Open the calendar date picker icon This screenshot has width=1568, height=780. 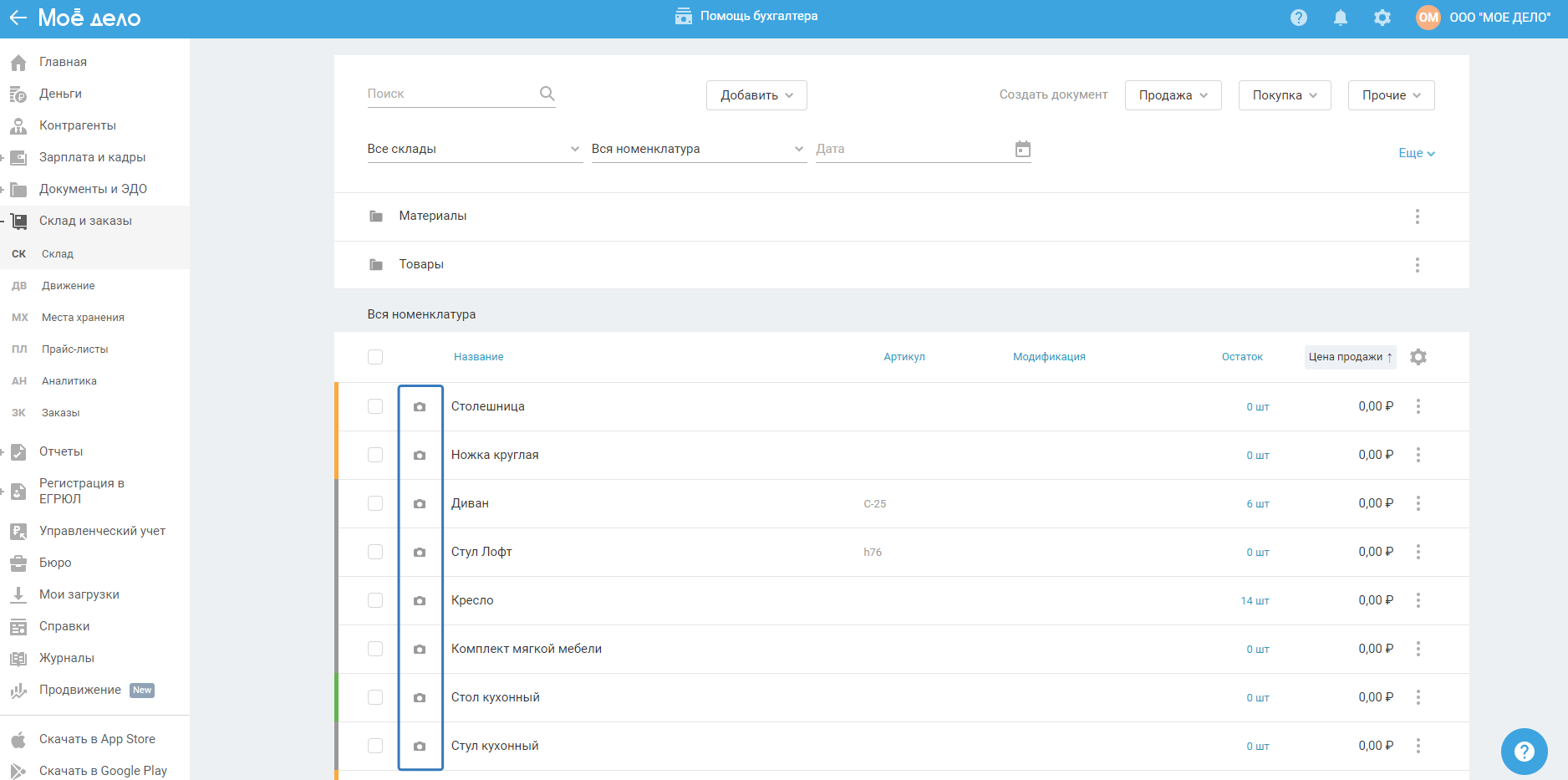[1022, 149]
